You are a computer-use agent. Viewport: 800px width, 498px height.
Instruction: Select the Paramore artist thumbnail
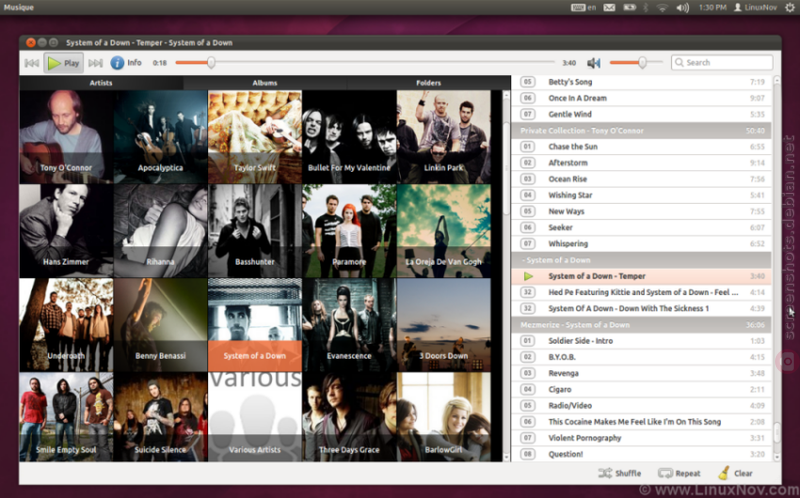point(349,231)
